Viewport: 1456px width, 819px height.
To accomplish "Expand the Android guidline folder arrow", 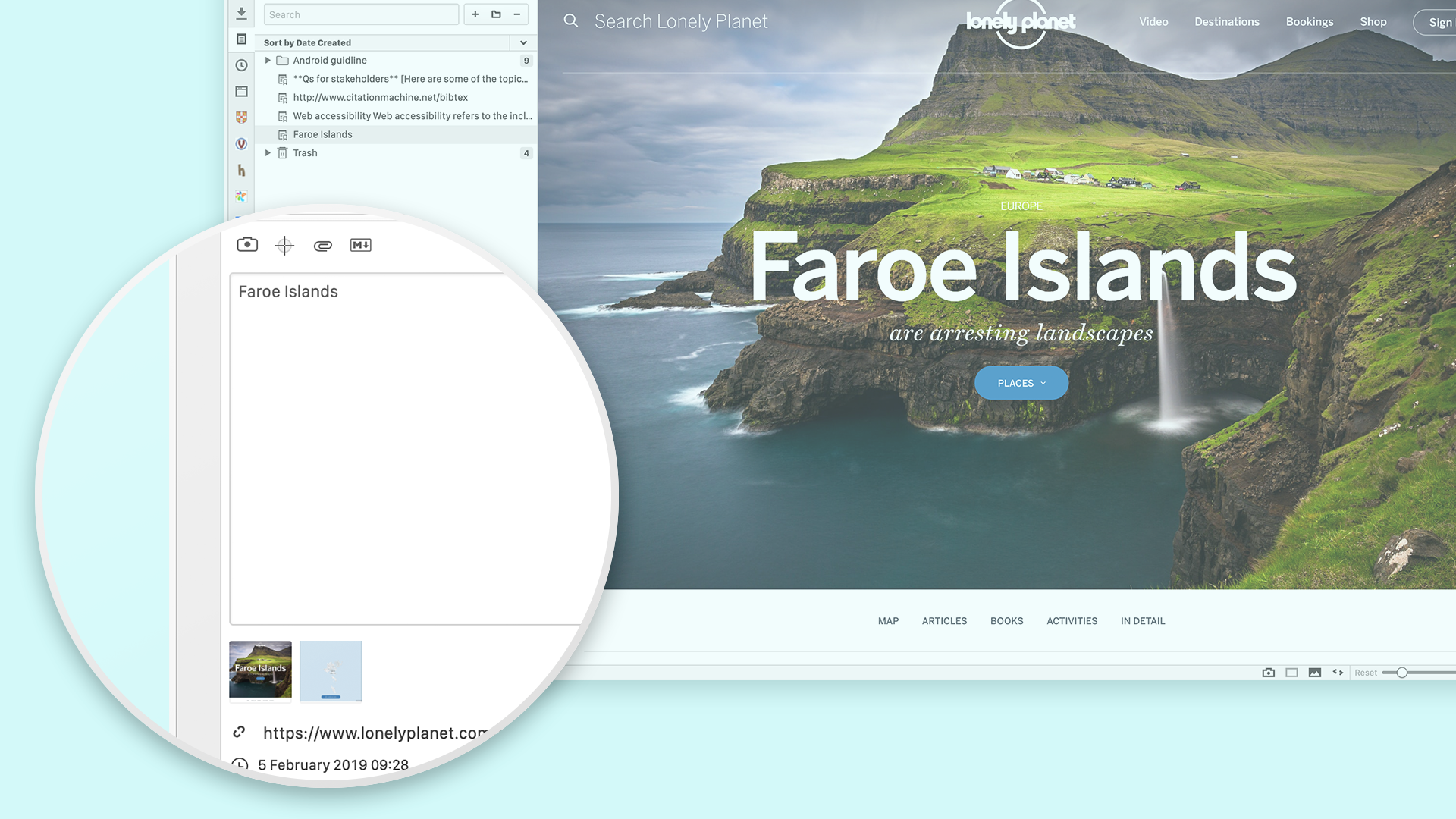I will (x=268, y=61).
